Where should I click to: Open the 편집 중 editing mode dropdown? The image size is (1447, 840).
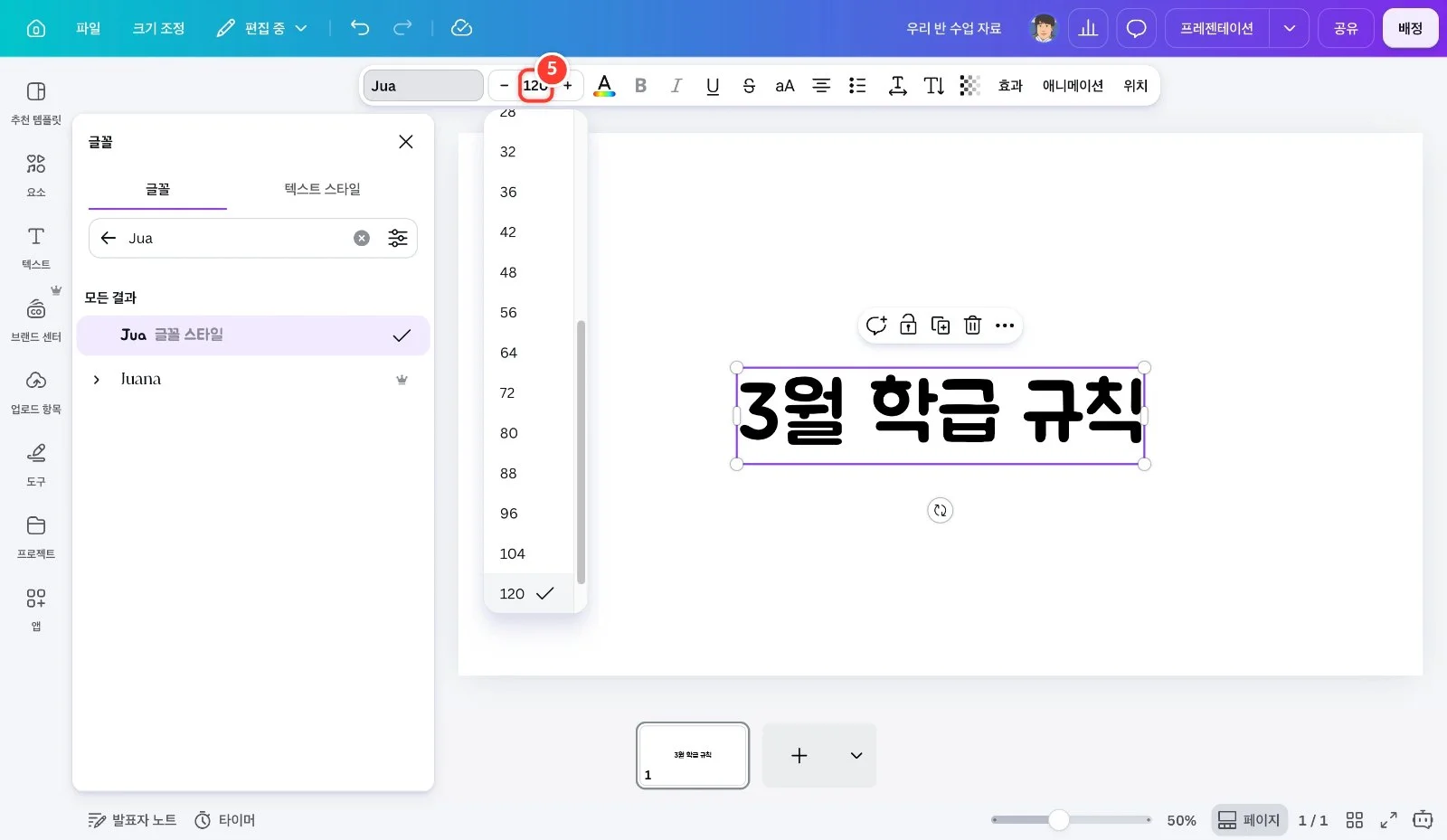click(263, 28)
